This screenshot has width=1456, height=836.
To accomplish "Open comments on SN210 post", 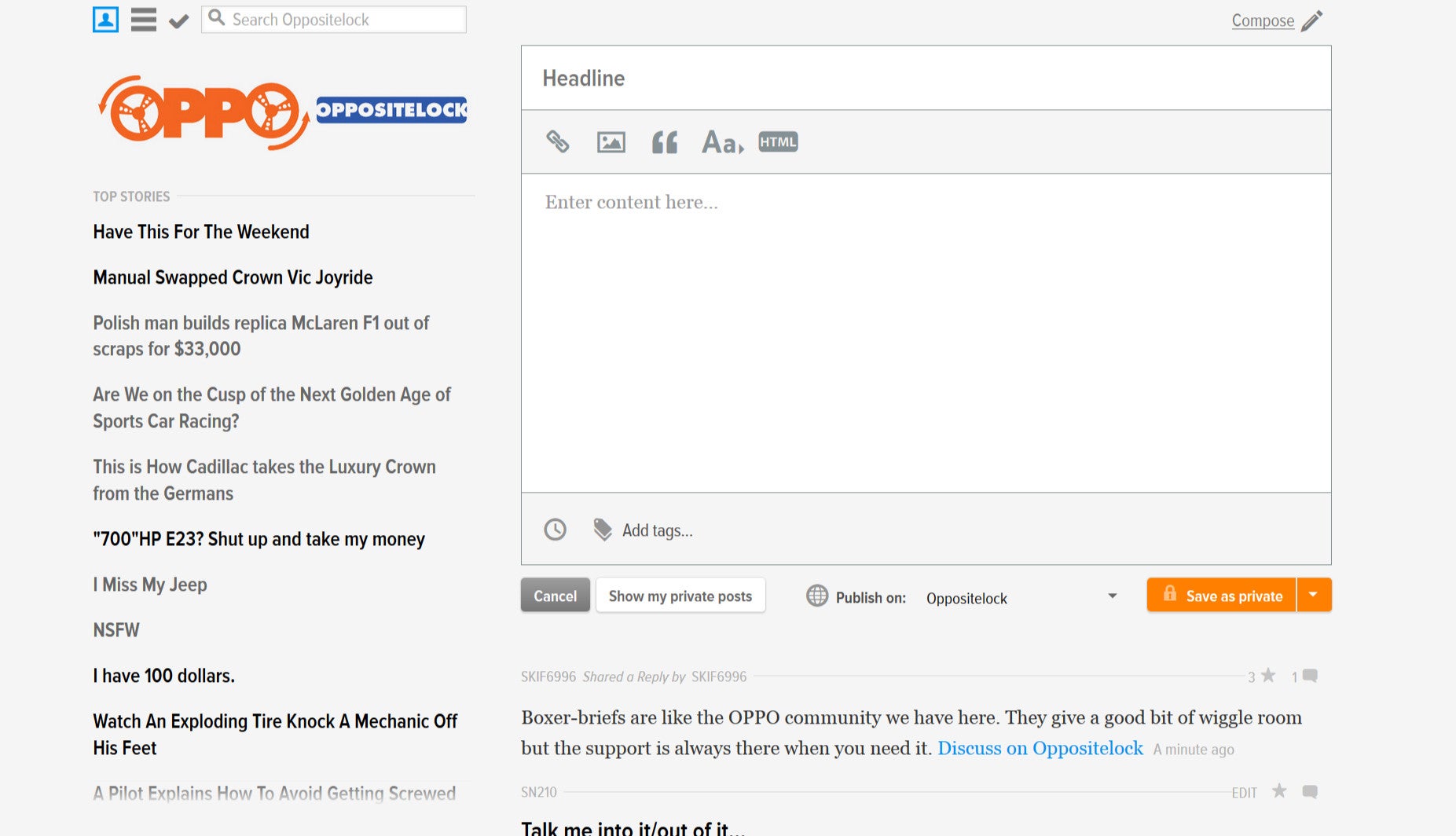I will pos(1310,791).
